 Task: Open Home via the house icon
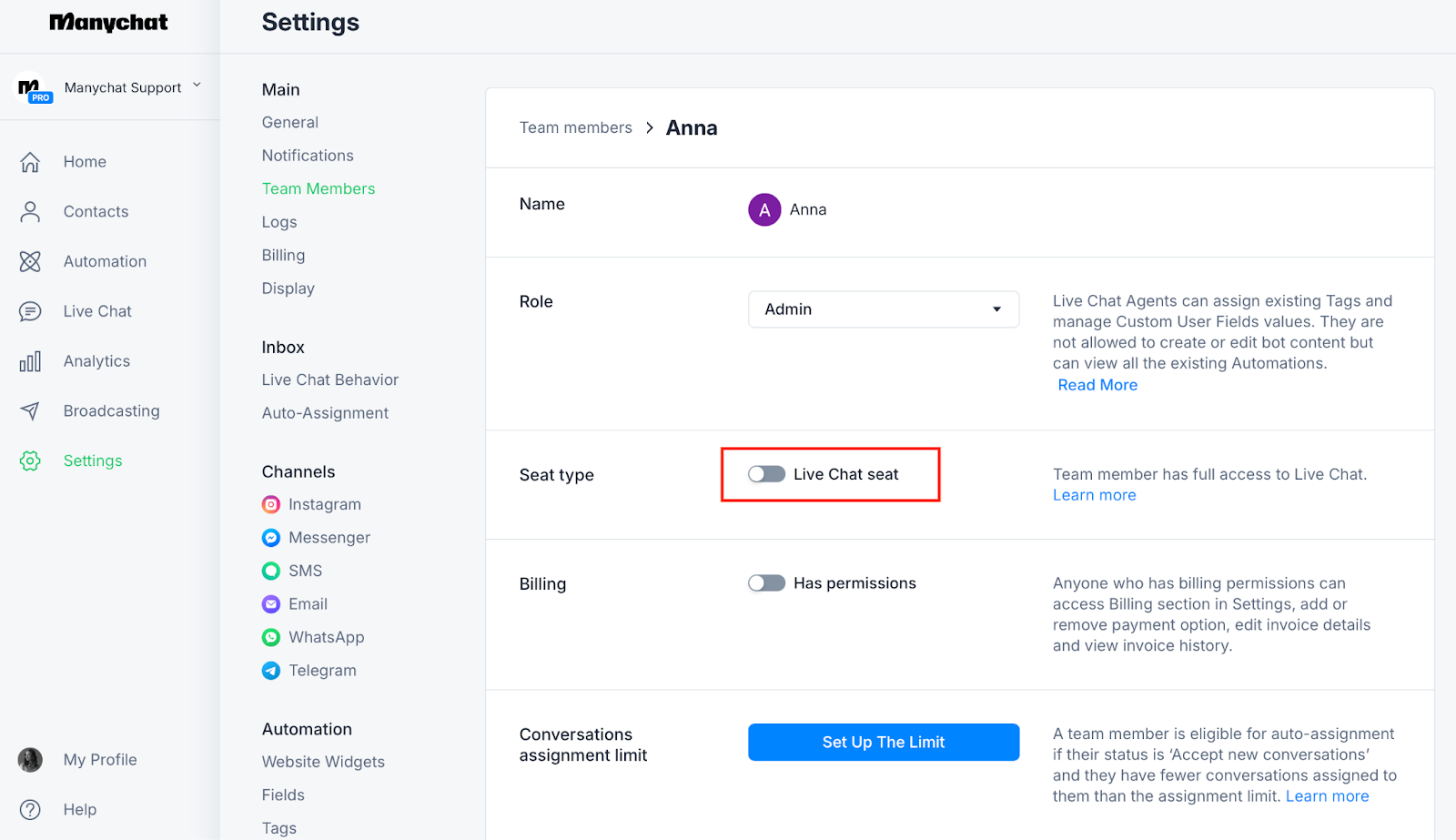click(30, 162)
